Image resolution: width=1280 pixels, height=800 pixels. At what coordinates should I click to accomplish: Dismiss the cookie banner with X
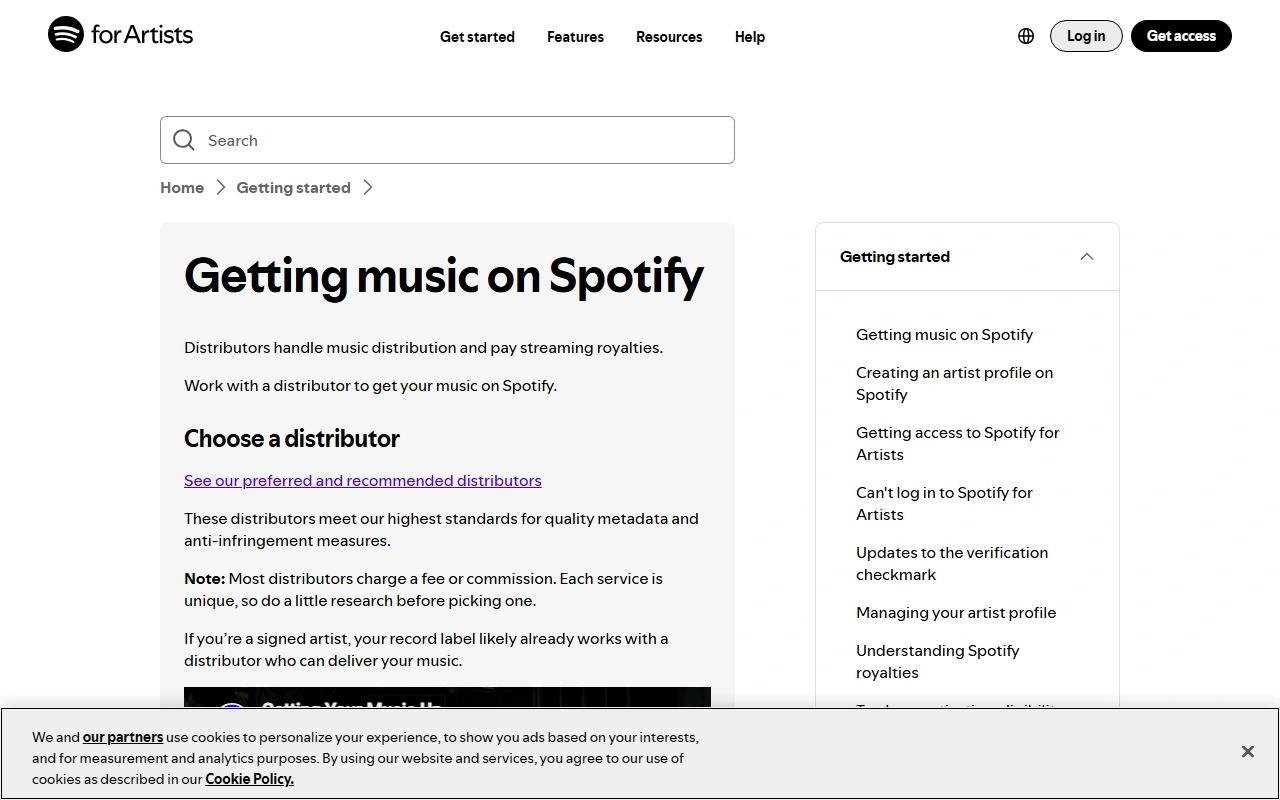[1247, 751]
